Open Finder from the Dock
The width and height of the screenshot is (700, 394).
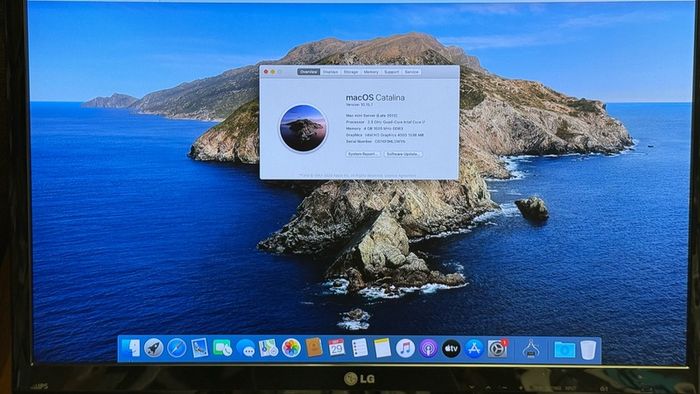point(131,348)
